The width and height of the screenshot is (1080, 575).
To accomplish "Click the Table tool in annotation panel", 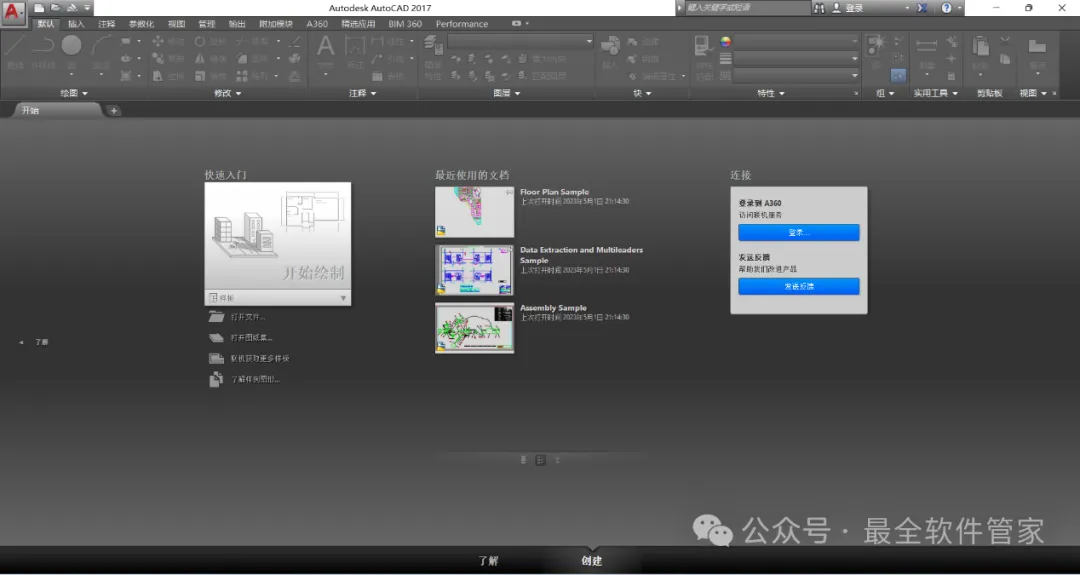I will click(377, 76).
